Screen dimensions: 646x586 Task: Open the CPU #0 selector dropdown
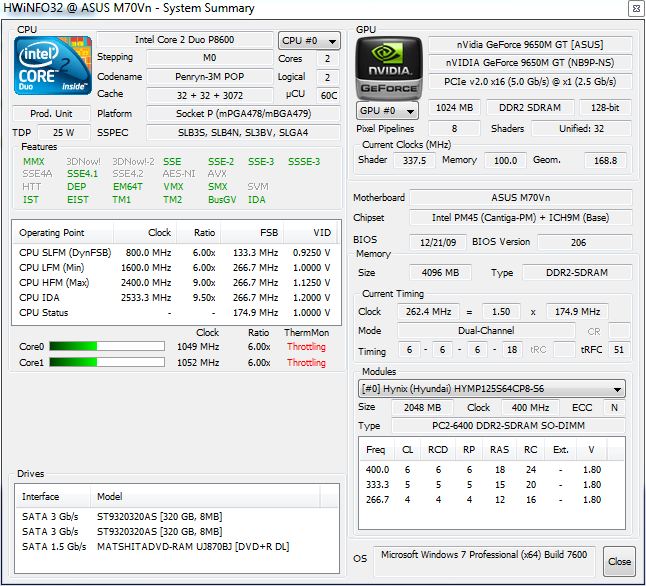[x=309, y=41]
